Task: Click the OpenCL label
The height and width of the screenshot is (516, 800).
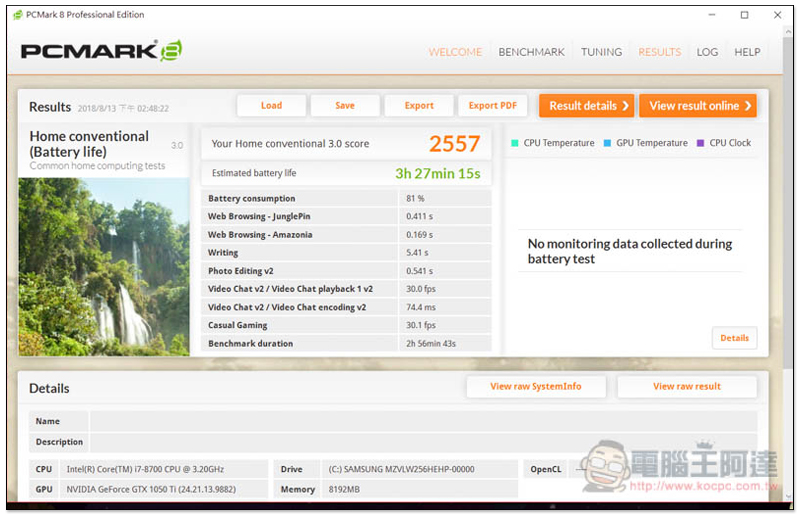Action: 545,469
